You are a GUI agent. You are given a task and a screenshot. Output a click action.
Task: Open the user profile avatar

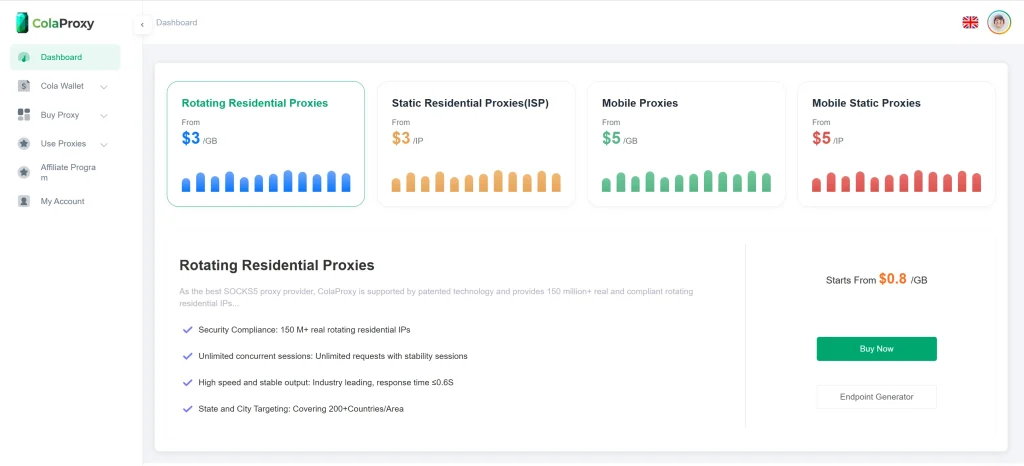pyautogui.click(x=999, y=22)
